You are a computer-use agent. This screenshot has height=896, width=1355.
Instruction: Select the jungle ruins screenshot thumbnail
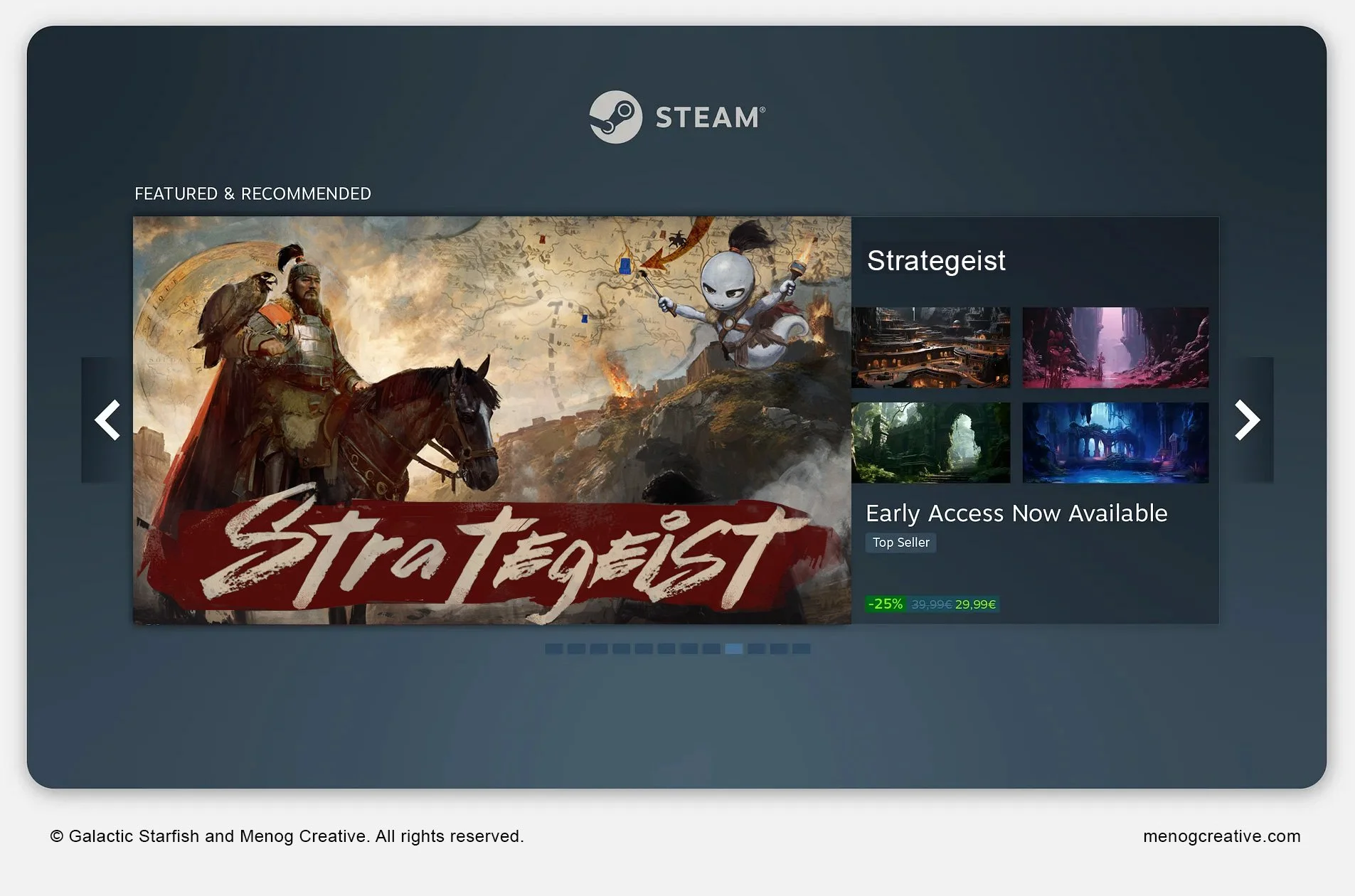(x=932, y=442)
